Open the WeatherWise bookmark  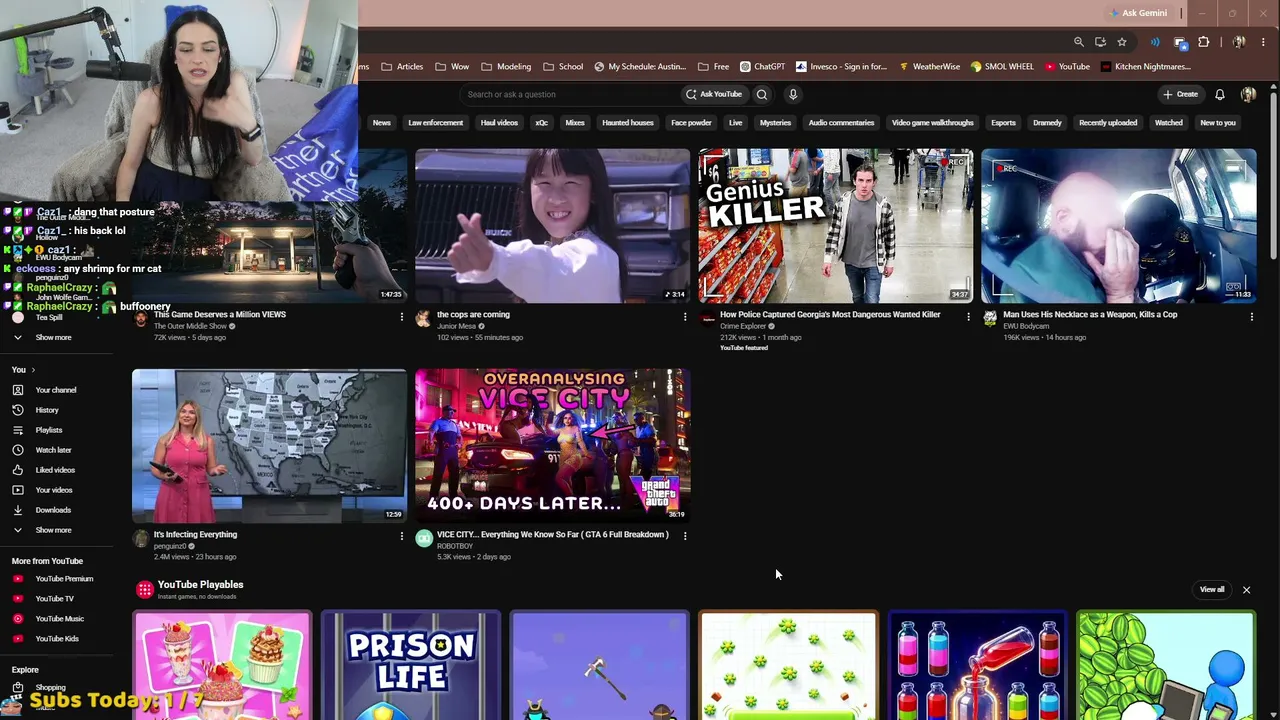coord(929,67)
